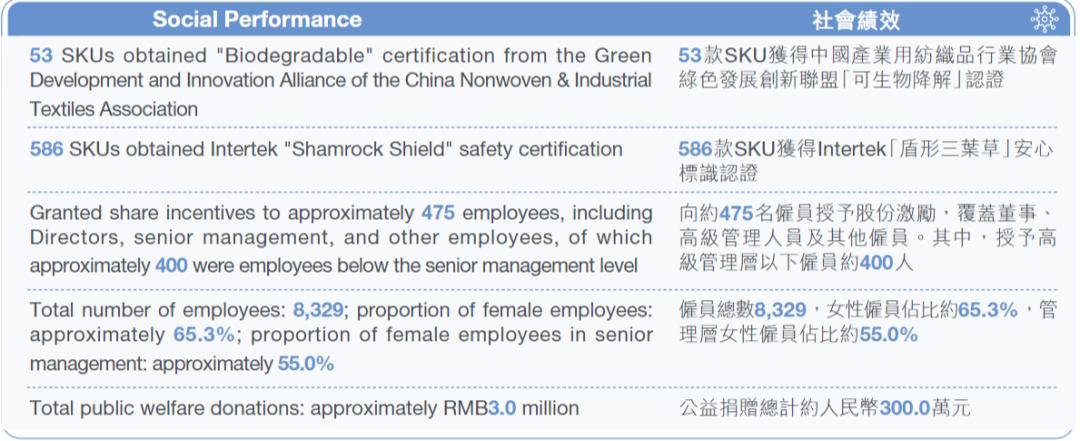Screen dimensions: 1080x441
Task: Click the "Textiles Association" text line
Action: pyautogui.click(x=114, y=109)
